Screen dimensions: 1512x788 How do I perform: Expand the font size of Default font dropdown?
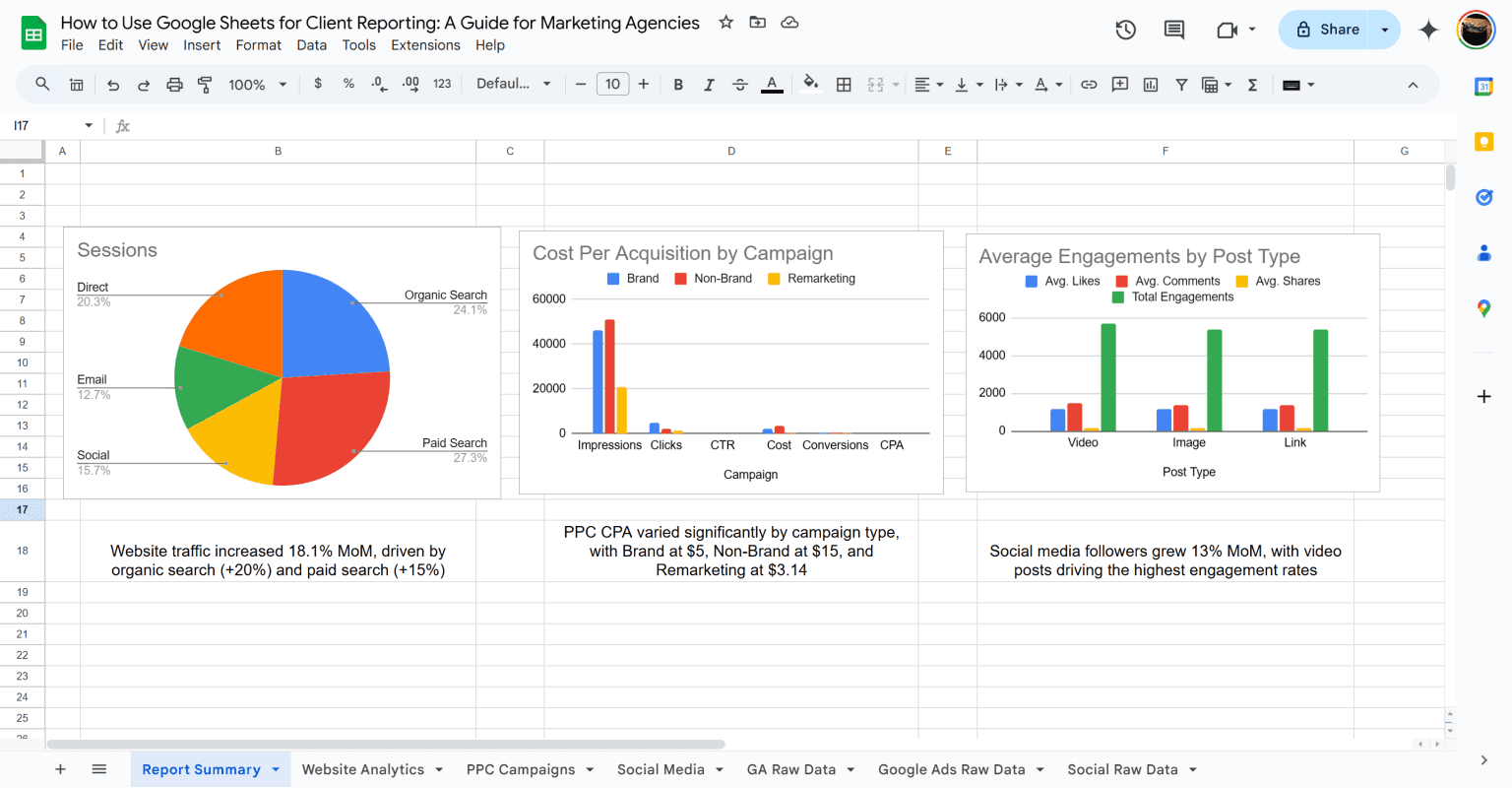pos(548,84)
